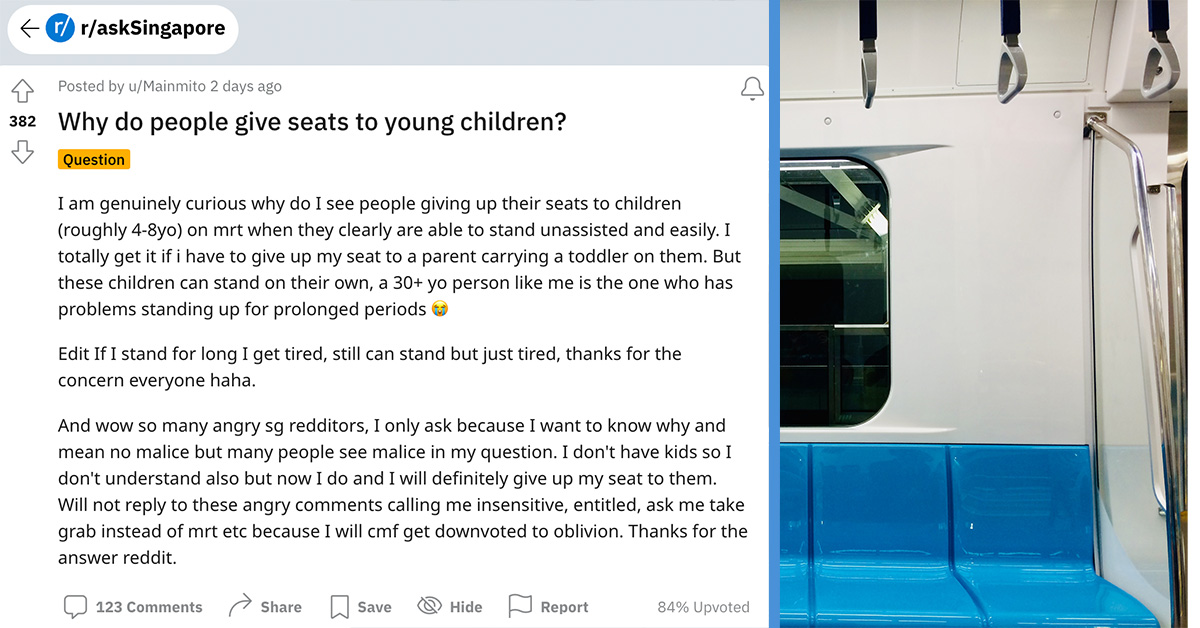Click the back arrow to leave the post

(x=30, y=28)
